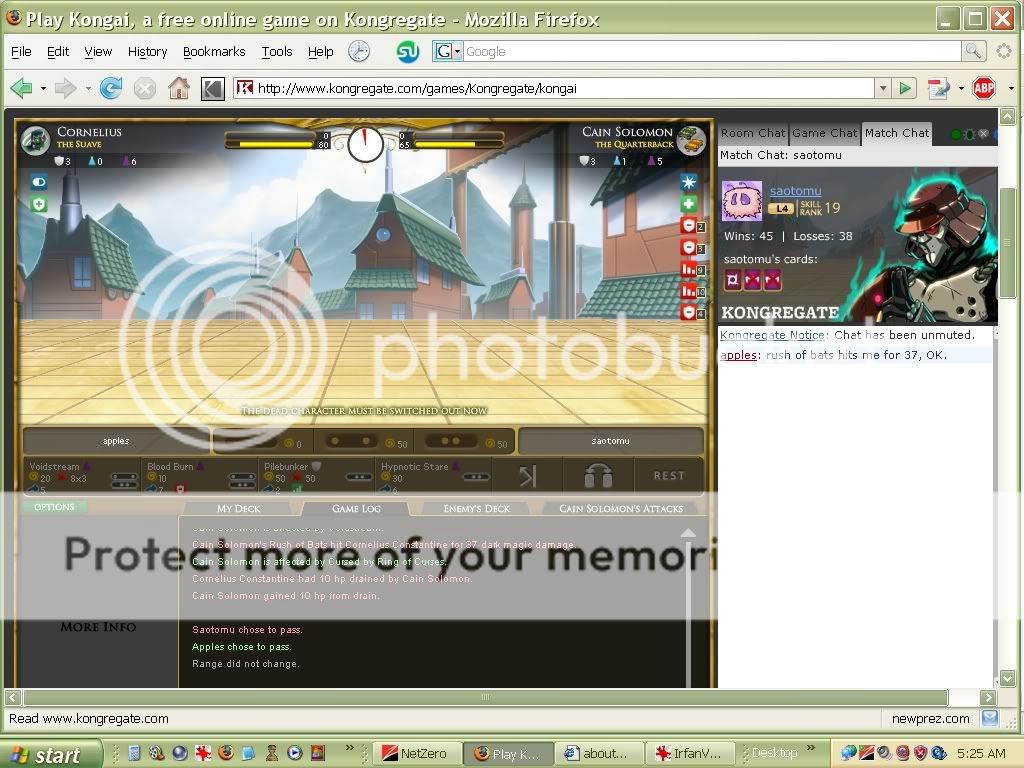
Task: Click the Options button
Action: (54, 507)
